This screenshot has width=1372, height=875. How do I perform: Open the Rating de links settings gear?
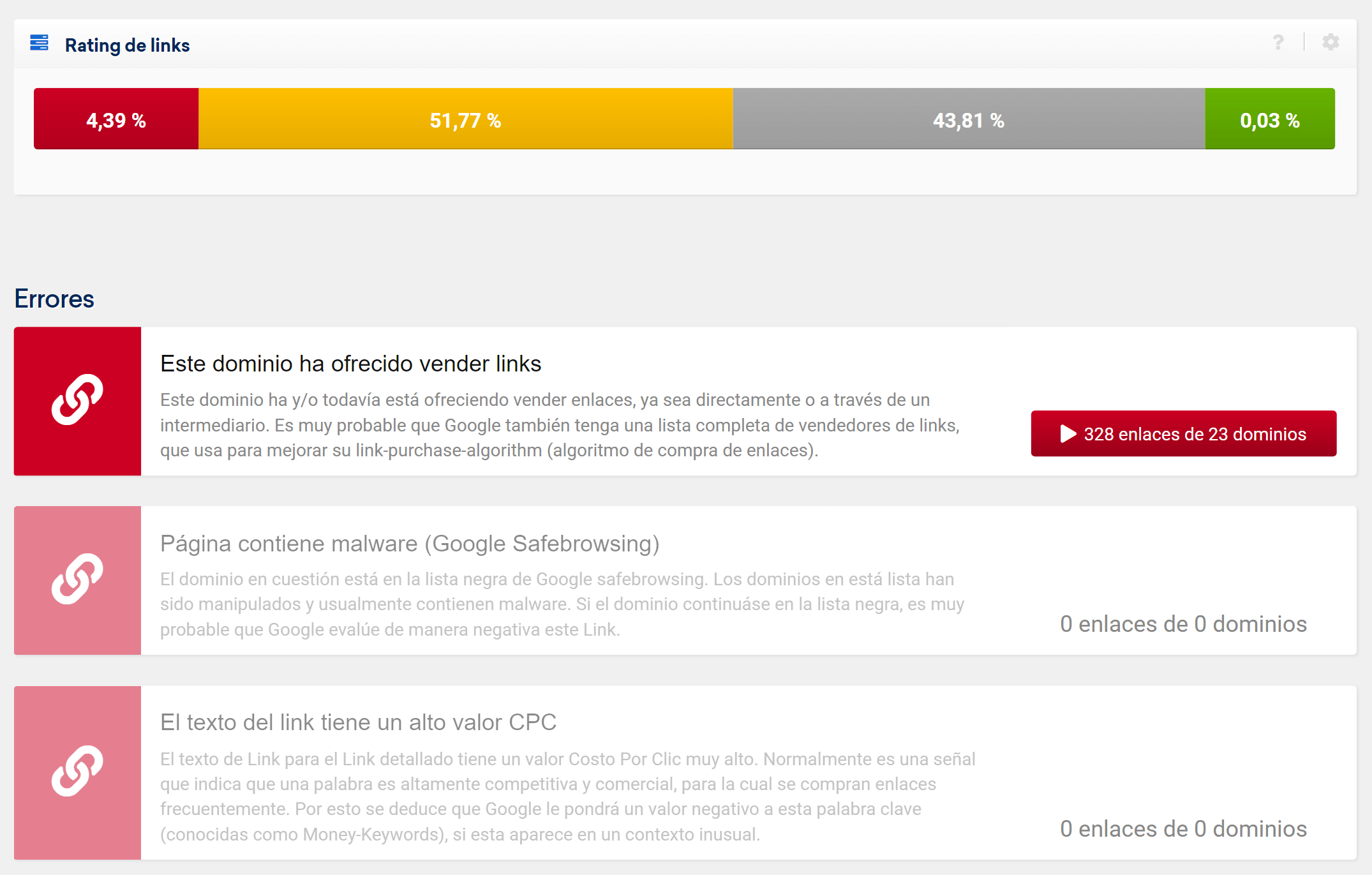1331,43
